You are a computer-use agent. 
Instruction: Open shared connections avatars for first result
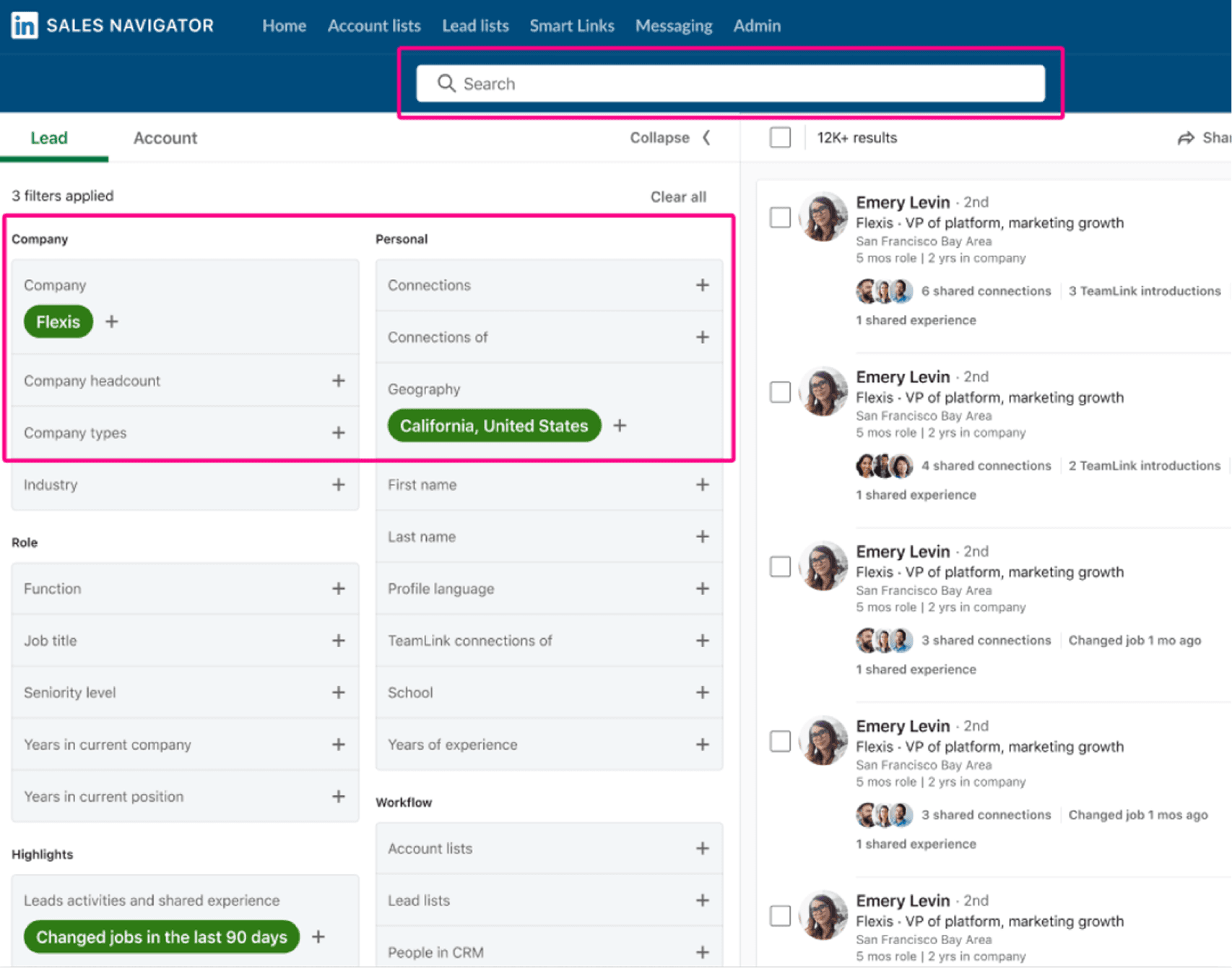click(x=884, y=291)
